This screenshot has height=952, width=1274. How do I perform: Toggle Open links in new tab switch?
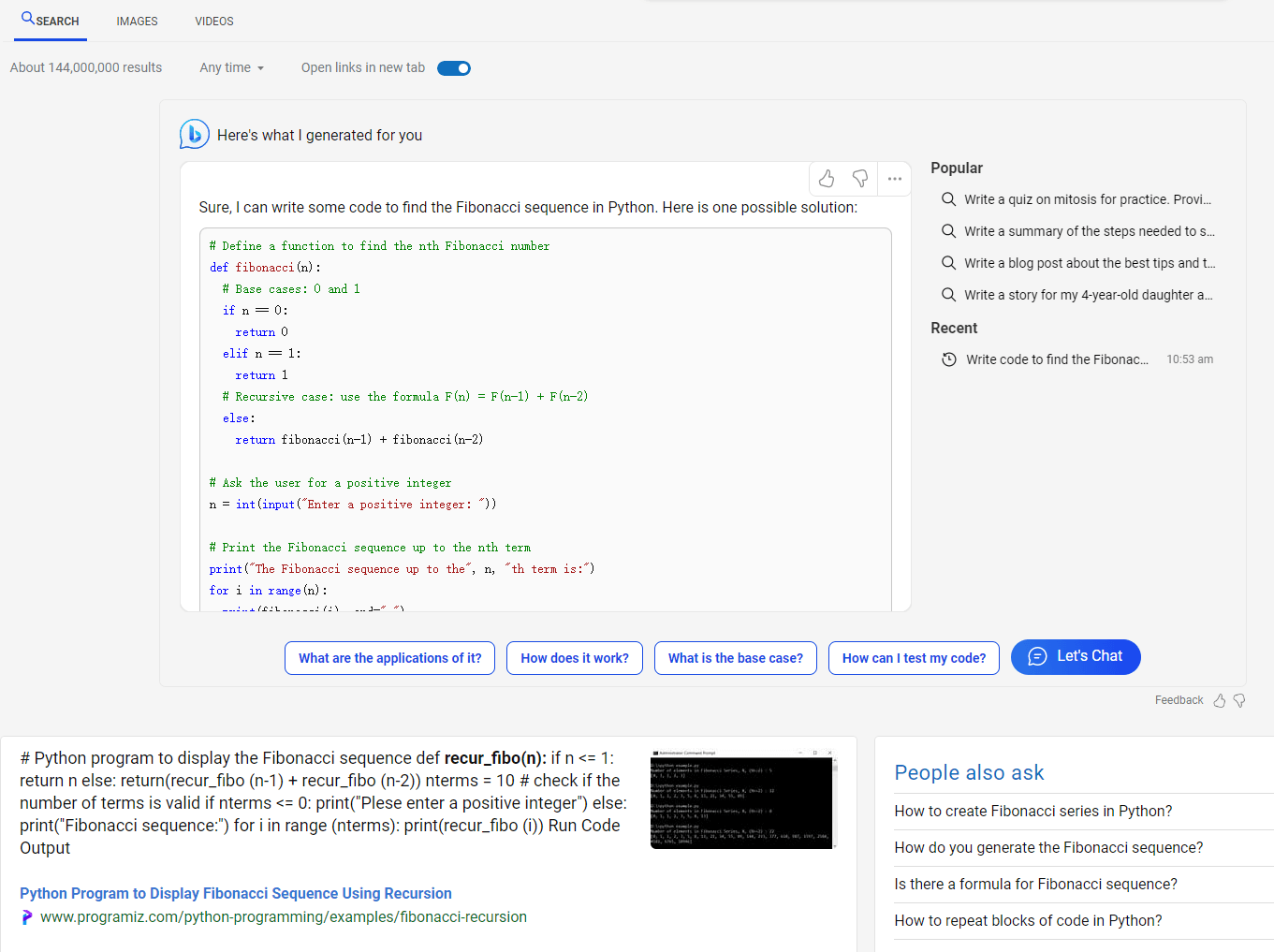pyautogui.click(x=454, y=68)
